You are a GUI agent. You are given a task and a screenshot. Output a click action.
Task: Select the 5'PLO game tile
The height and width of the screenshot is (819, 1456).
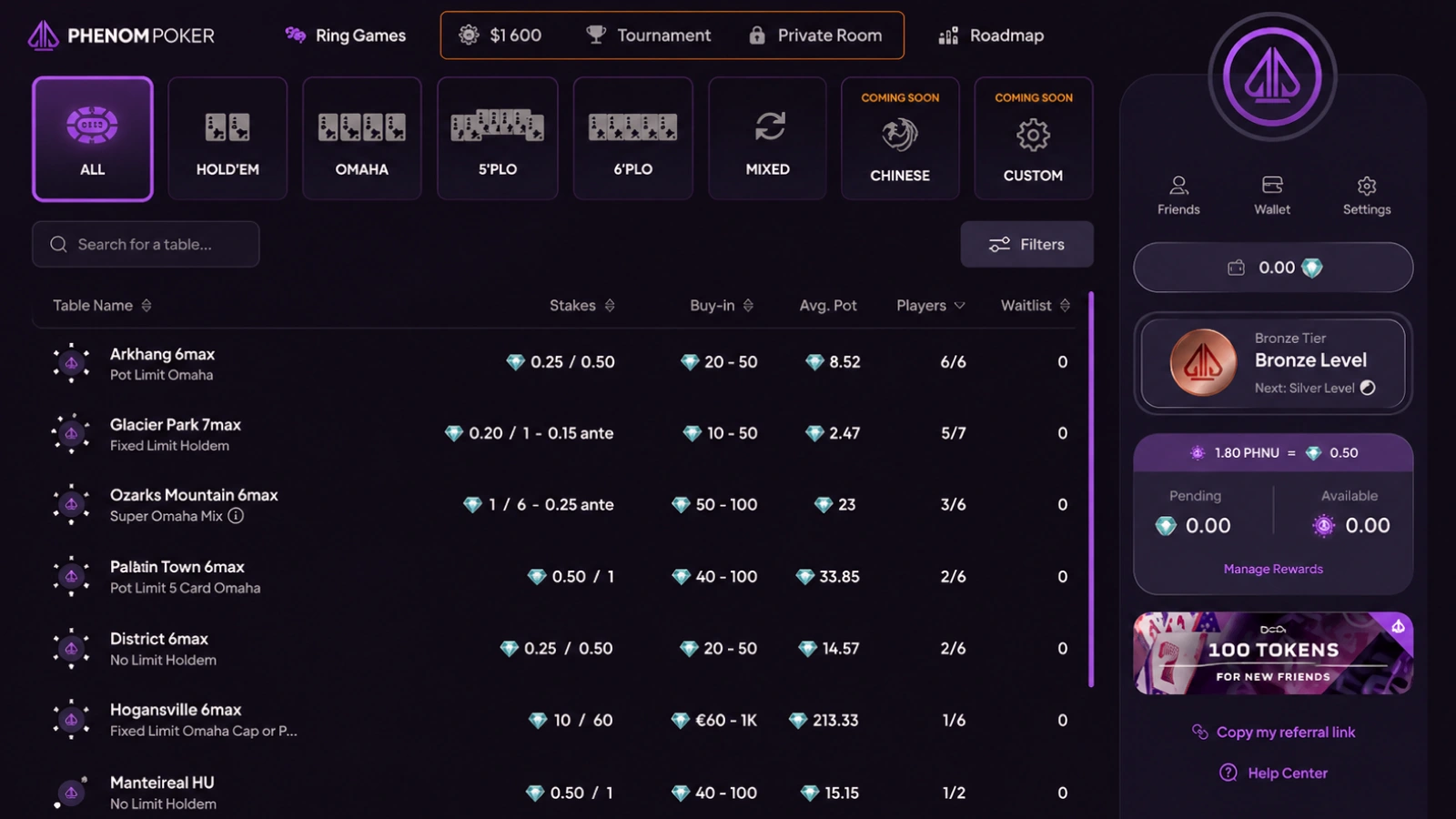pyautogui.click(x=498, y=138)
